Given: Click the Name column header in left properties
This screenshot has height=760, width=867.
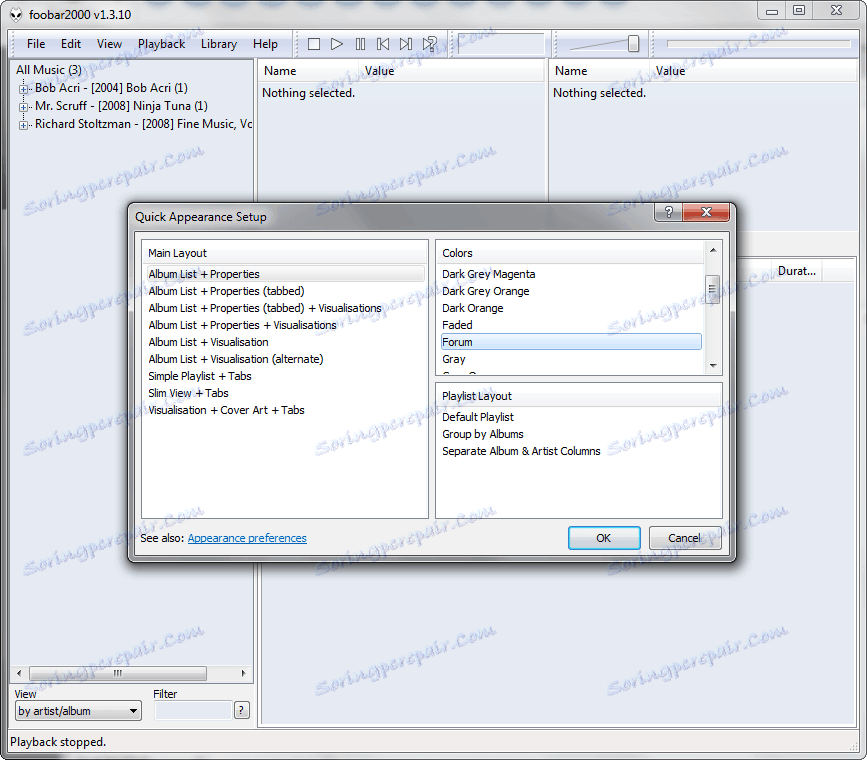Looking at the screenshot, I should tap(309, 71).
